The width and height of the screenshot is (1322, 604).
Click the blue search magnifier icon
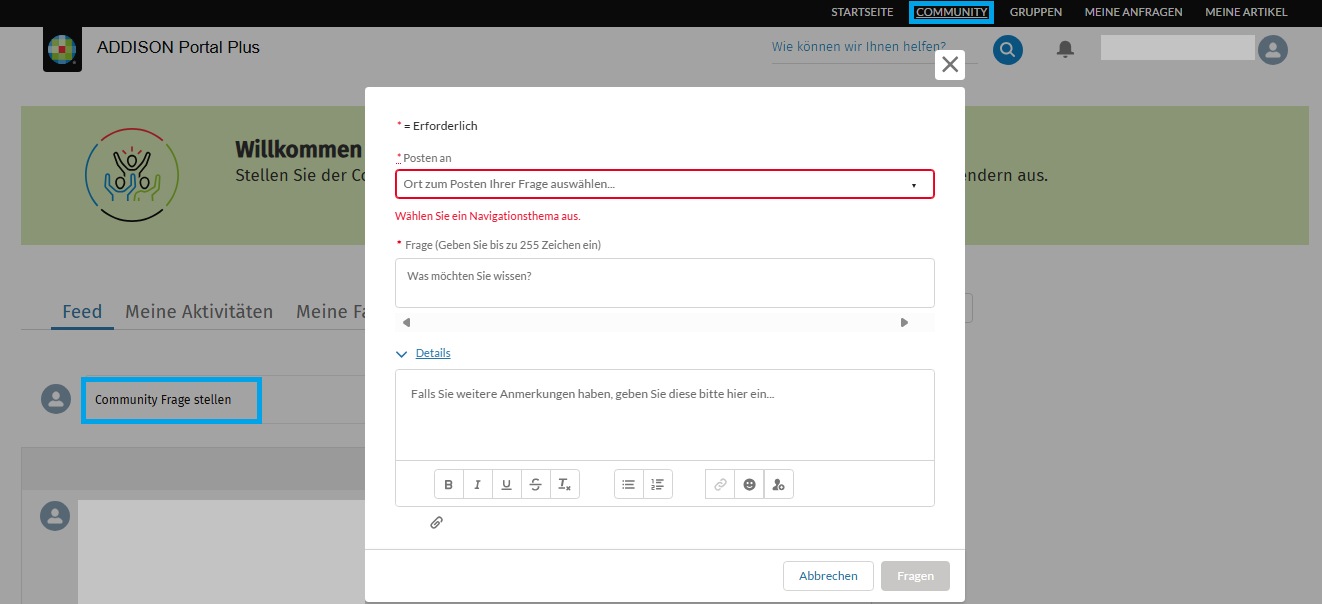(x=1008, y=49)
